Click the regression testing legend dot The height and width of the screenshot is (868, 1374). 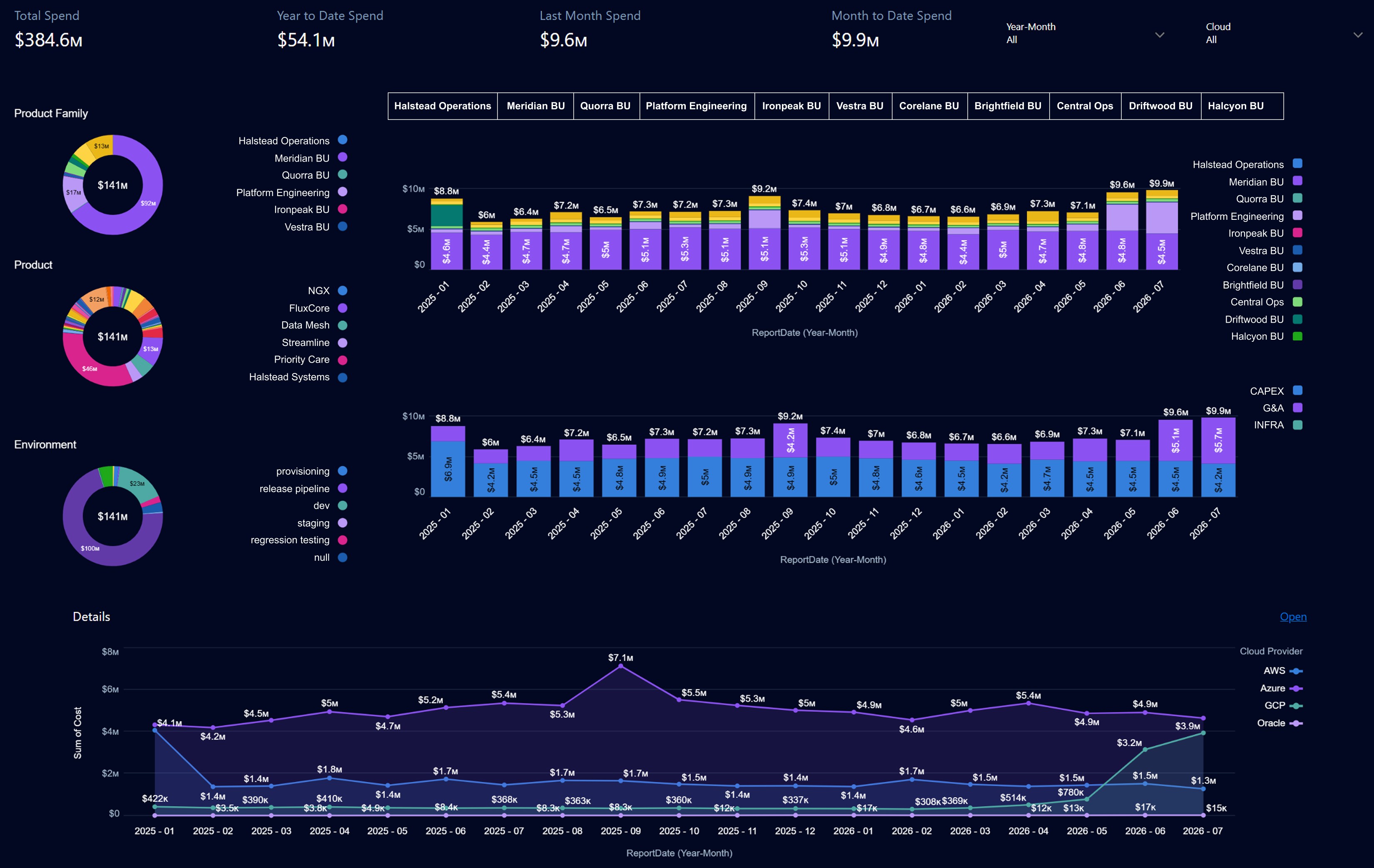(x=342, y=540)
